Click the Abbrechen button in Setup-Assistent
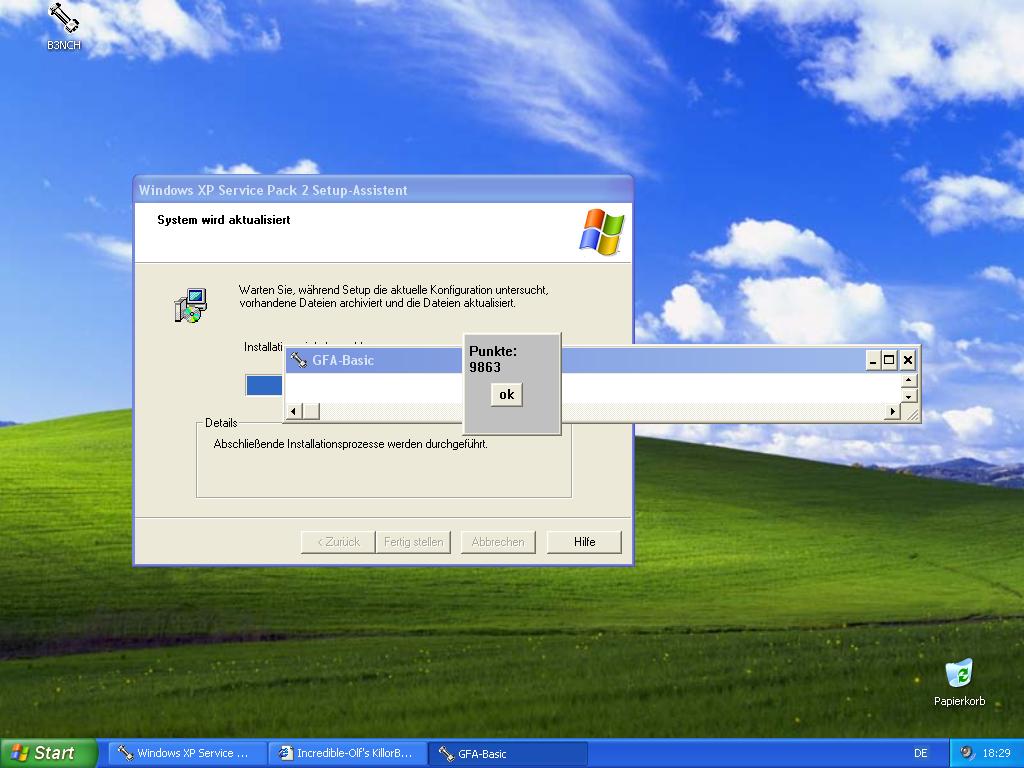The image size is (1024, 768). coord(498,542)
